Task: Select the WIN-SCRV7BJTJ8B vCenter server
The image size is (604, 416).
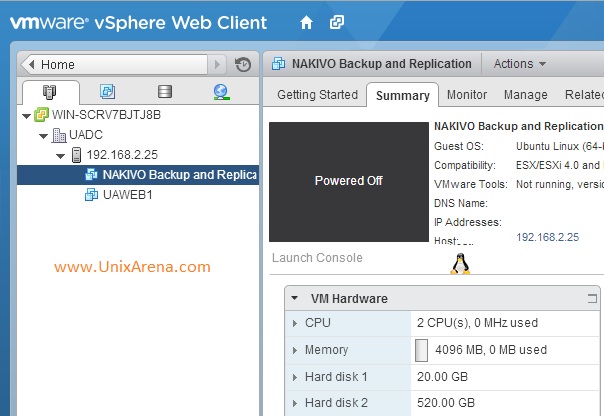Action: (106, 115)
